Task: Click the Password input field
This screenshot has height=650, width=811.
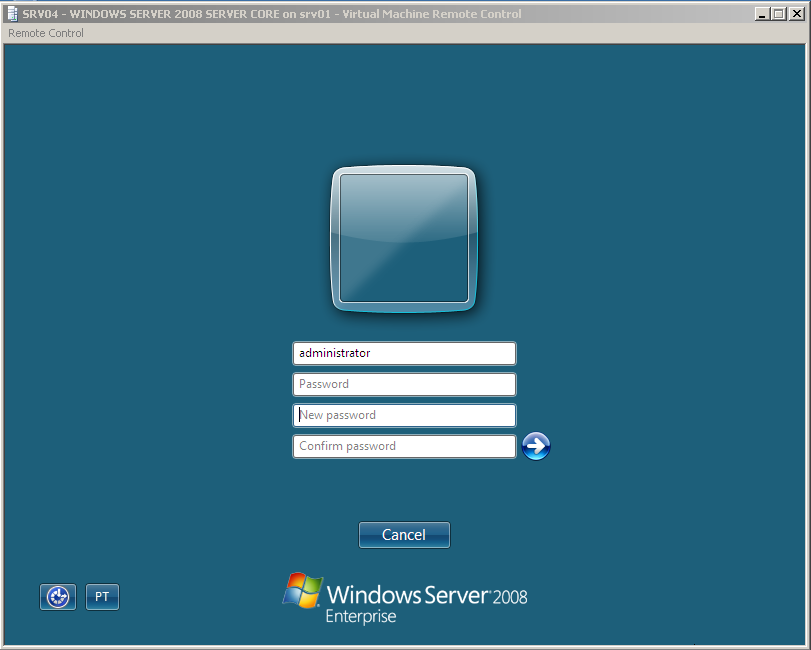Action: pos(404,384)
